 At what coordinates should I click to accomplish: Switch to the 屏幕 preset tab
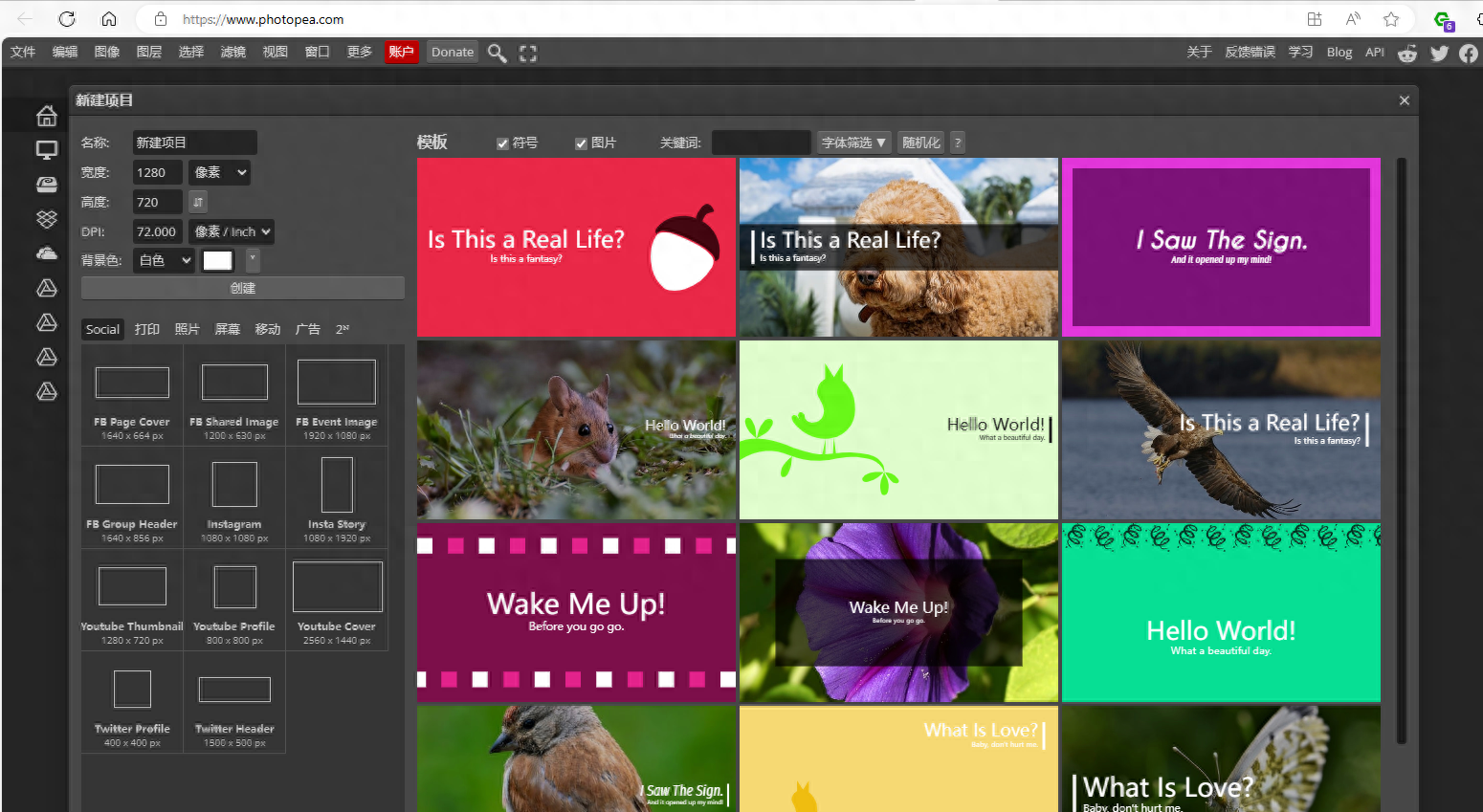pos(228,329)
